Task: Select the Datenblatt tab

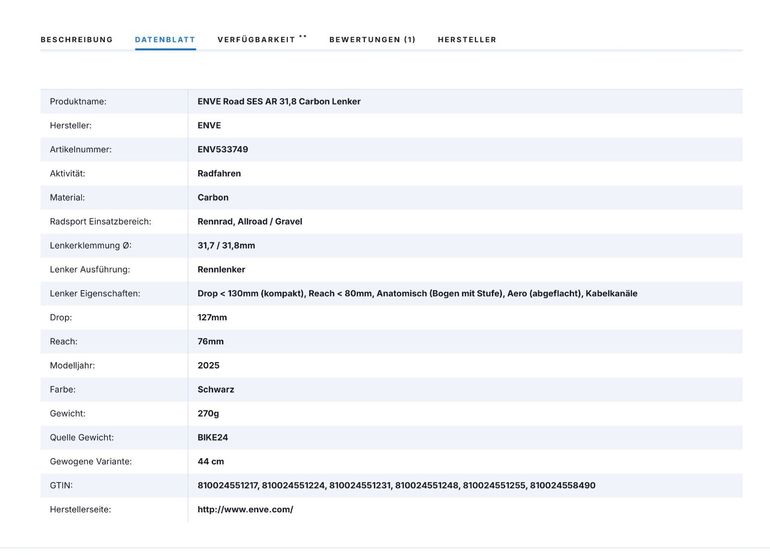Action: pos(165,40)
